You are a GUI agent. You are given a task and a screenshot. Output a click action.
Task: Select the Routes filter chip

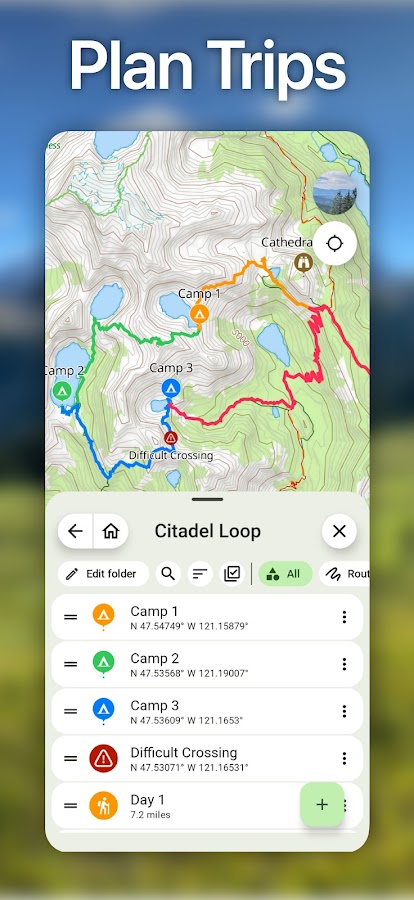(345, 573)
